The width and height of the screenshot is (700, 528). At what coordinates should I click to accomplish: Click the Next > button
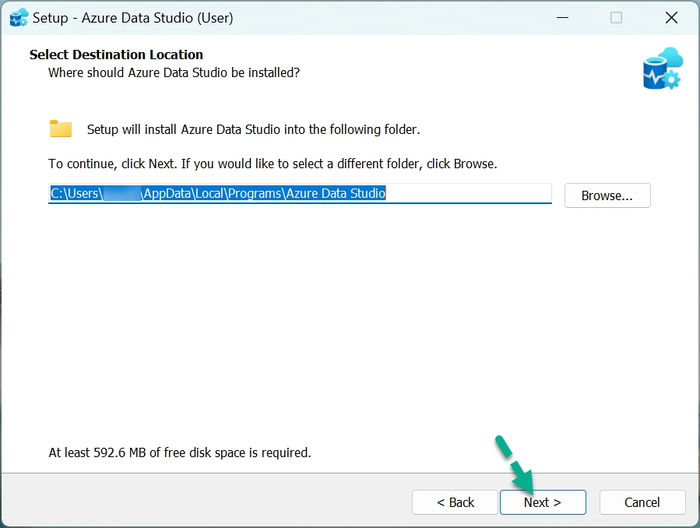tap(543, 502)
